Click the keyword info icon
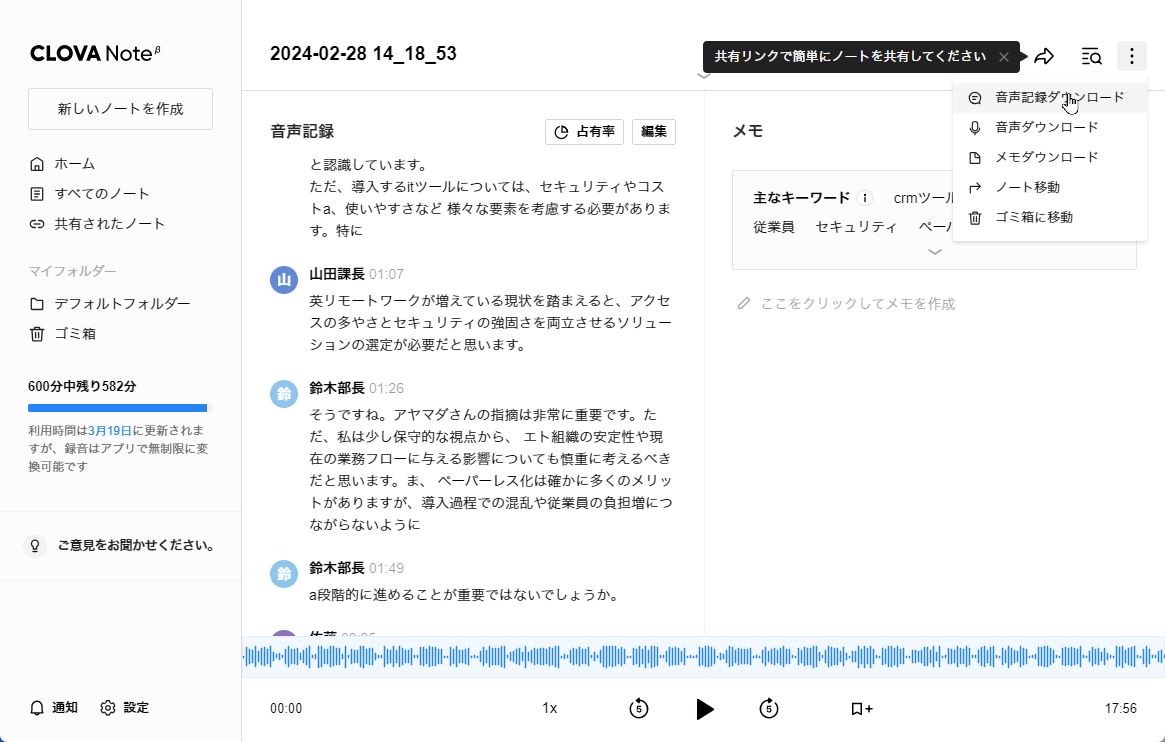The image size is (1165, 742). (x=865, y=198)
